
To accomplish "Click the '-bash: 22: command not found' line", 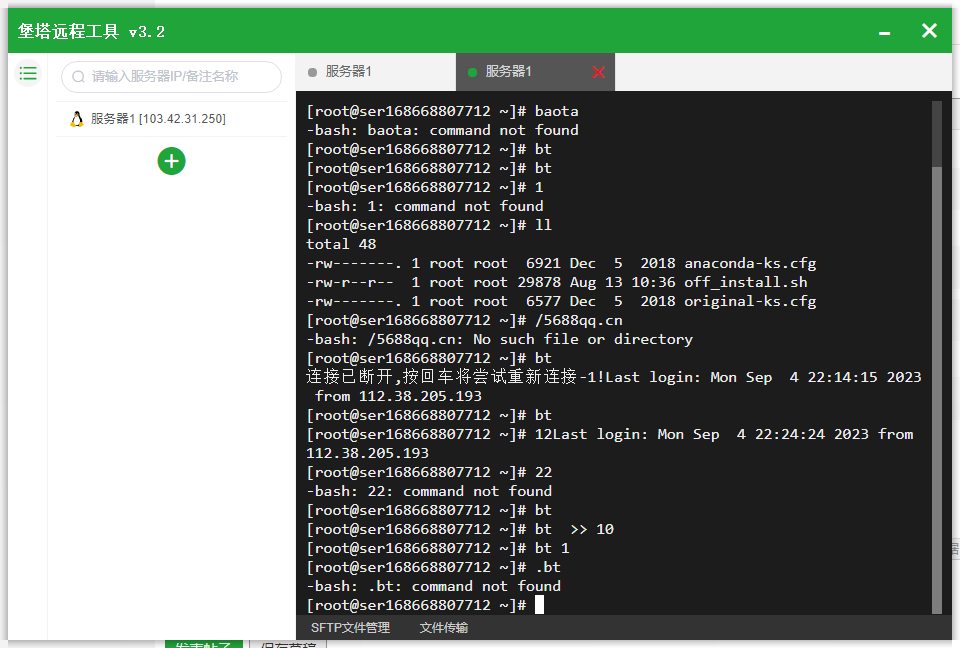I will 429,491.
